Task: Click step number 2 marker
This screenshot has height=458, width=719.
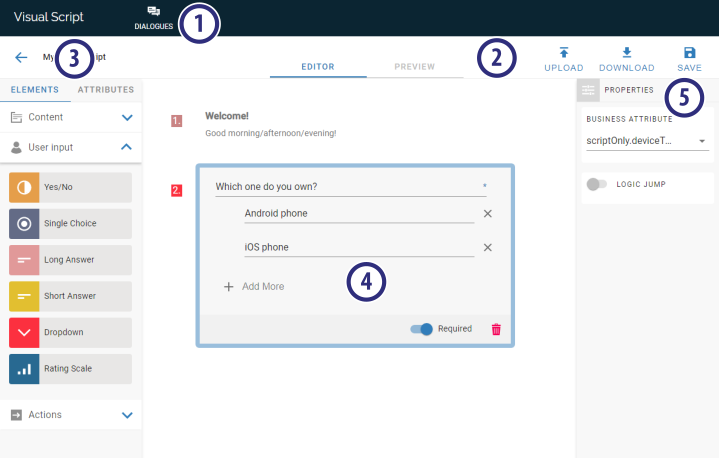Action: [177, 190]
